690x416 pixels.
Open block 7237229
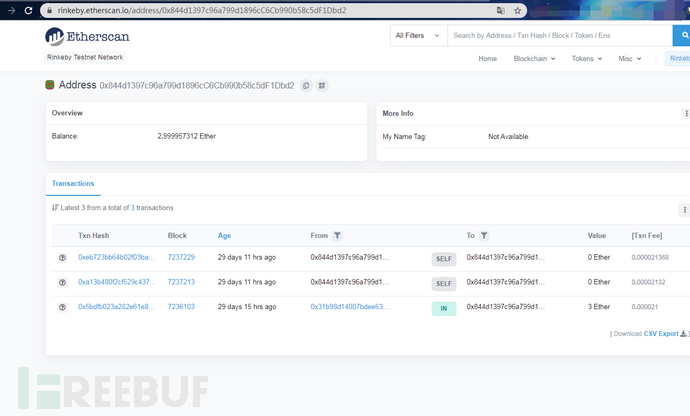tap(181, 257)
